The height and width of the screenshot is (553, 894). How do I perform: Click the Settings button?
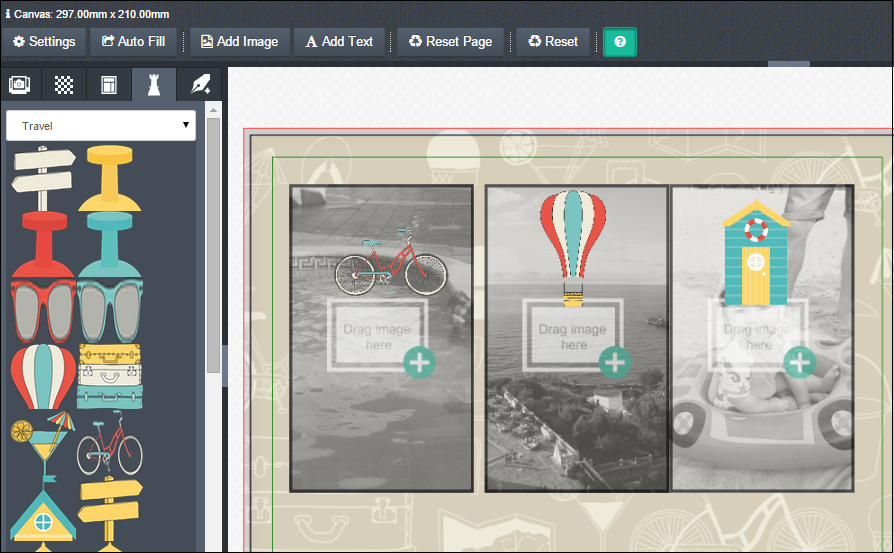(44, 42)
